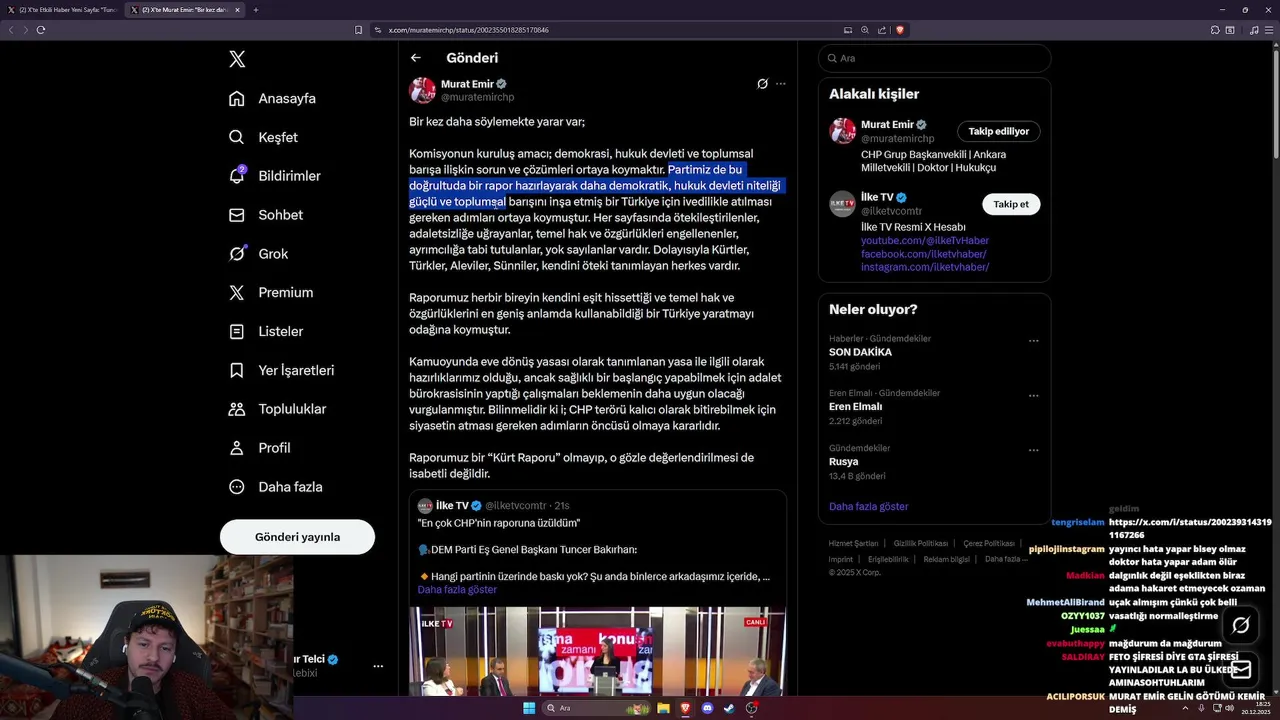Open Steam from the taskbar
This screenshot has width=1280, height=720.
click(x=729, y=708)
